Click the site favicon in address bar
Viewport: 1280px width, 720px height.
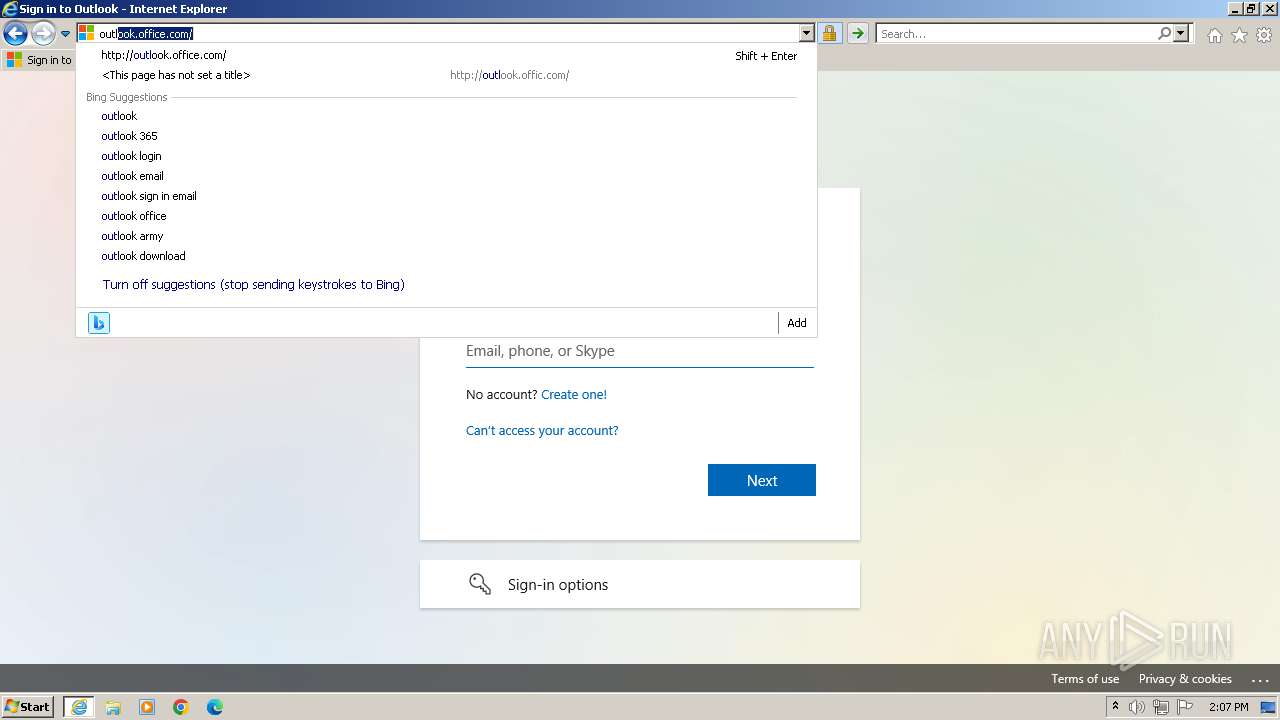click(86, 33)
